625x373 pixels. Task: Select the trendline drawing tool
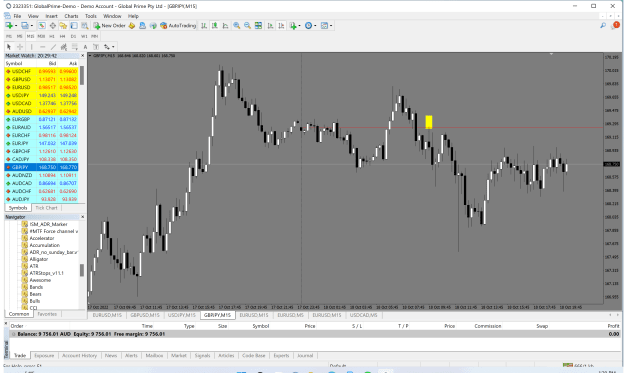click(x=53, y=47)
